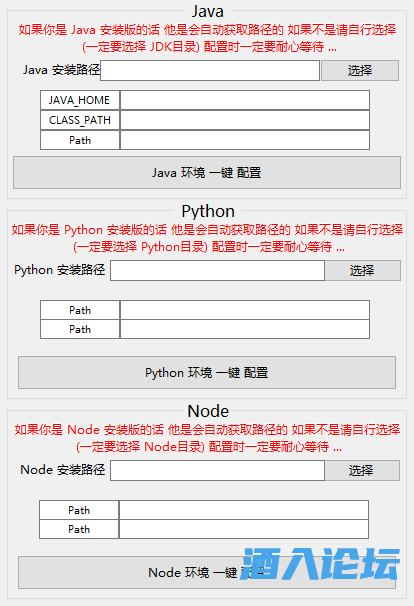Click red note '如果你是 Node 安装版的话'
The width and height of the screenshot is (414, 606).
click(89, 429)
